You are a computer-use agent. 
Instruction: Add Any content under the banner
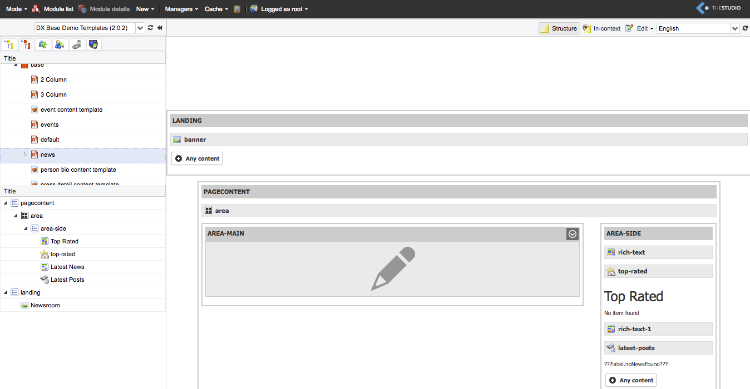(197, 158)
